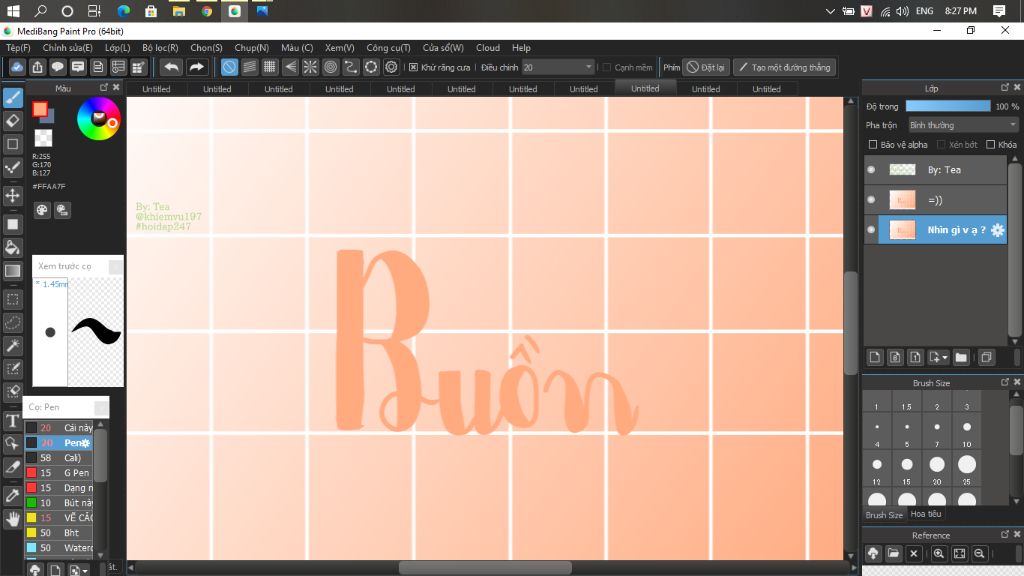Select the Eraser tool
1024x576 pixels.
pos(12,121)
